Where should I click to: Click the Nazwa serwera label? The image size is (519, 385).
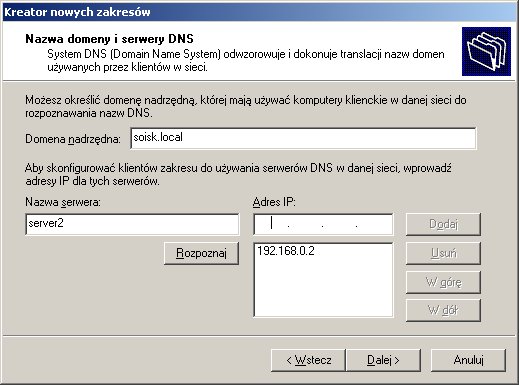tap(63, 202)
